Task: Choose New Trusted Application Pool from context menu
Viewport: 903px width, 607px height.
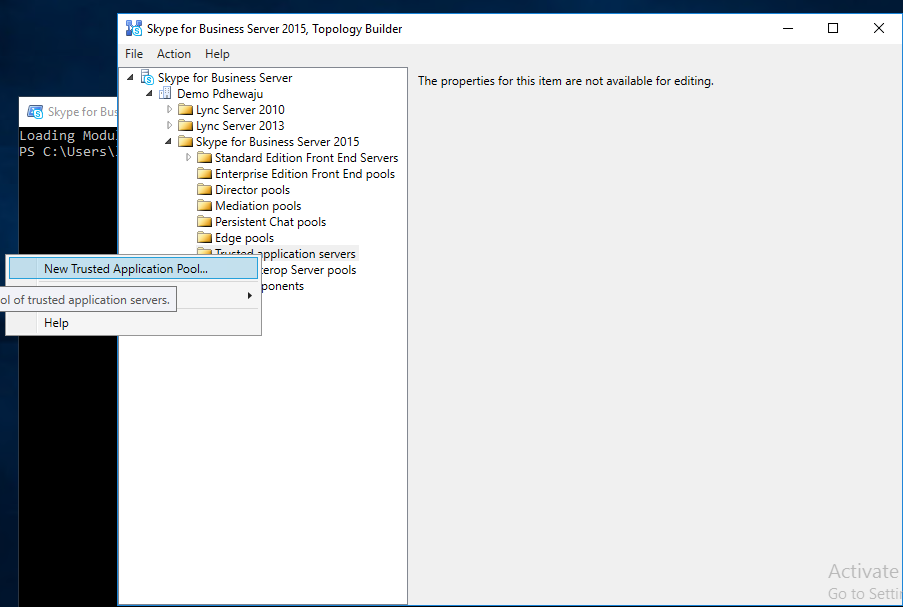Action: 134,269
